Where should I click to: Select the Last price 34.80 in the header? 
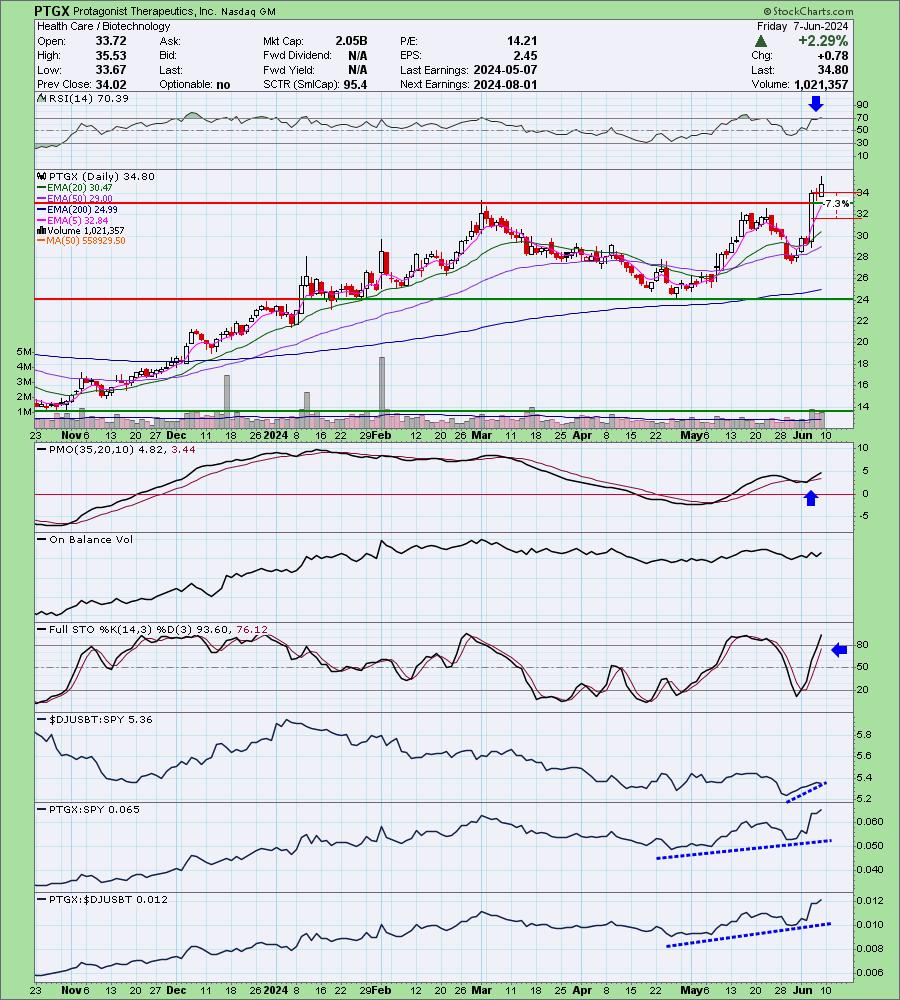(834, 70)
